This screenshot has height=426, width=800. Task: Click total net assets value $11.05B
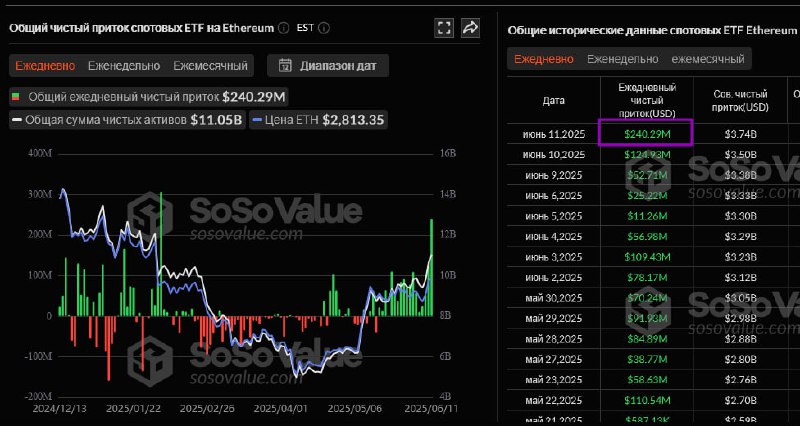pos(218,120)
